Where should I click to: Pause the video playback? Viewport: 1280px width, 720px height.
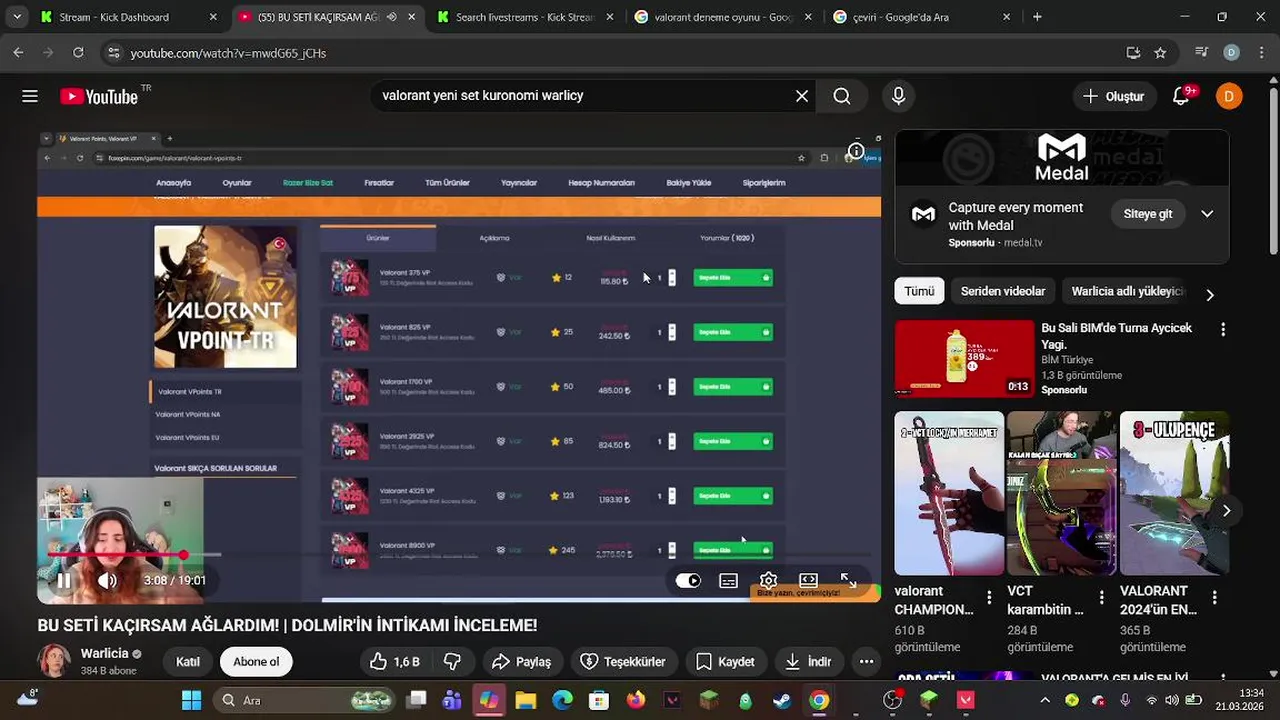[64, 580]
